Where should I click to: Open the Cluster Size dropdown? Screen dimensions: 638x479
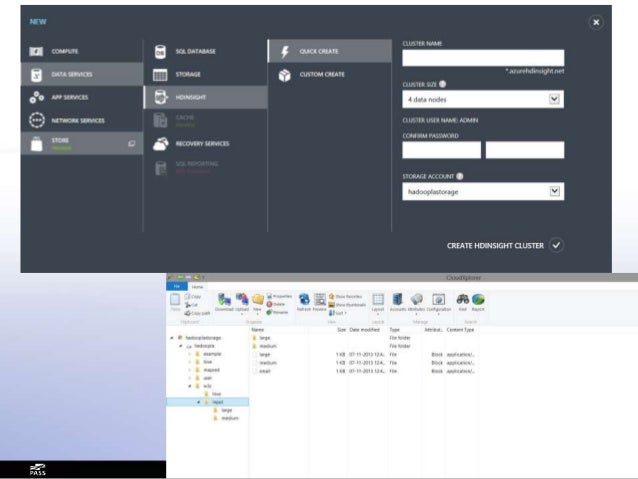click(483, 99)
